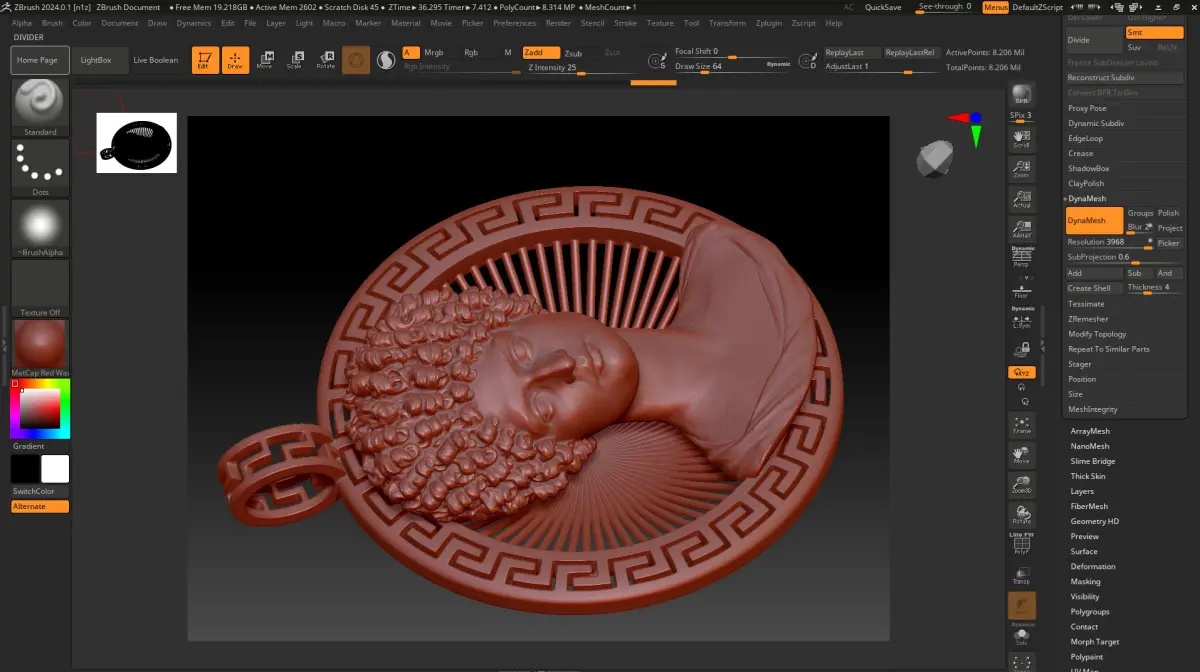The height and width of the screenshot is (672, 1200).
Task: Click the sculptris pro S-circle icon
Action: [x=385, y=61]
